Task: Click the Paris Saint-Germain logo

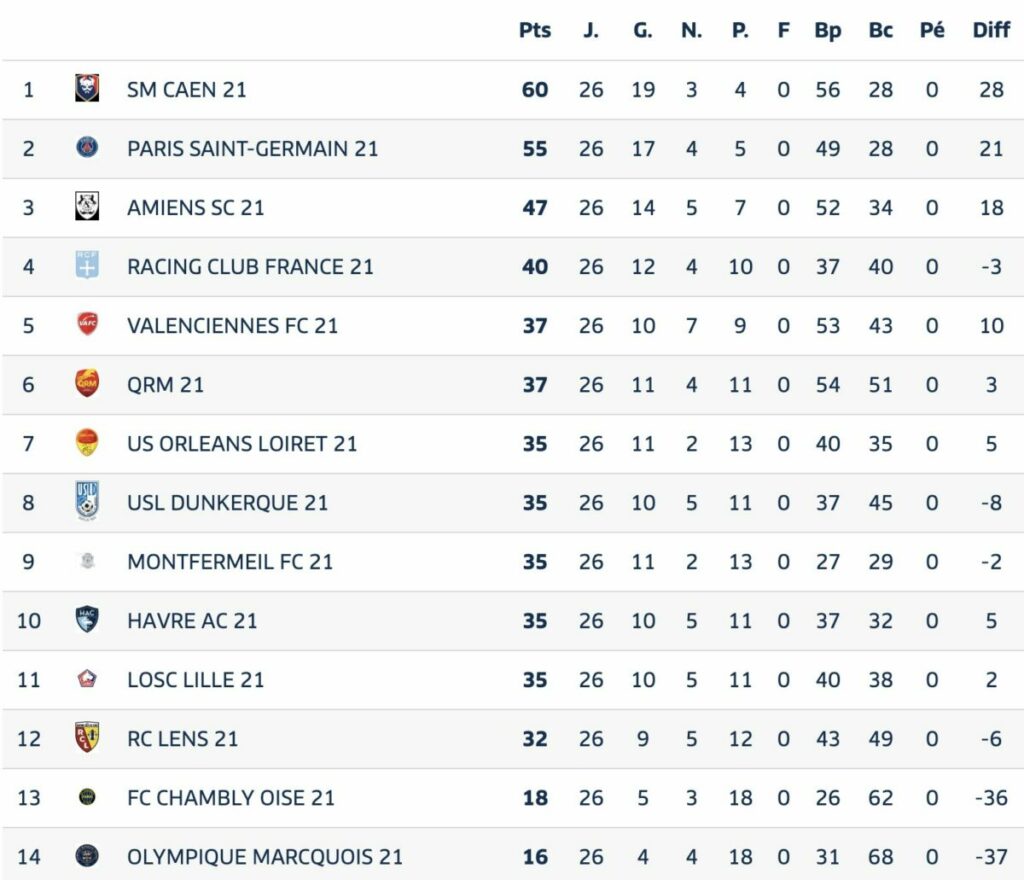Action: [87, 148]
